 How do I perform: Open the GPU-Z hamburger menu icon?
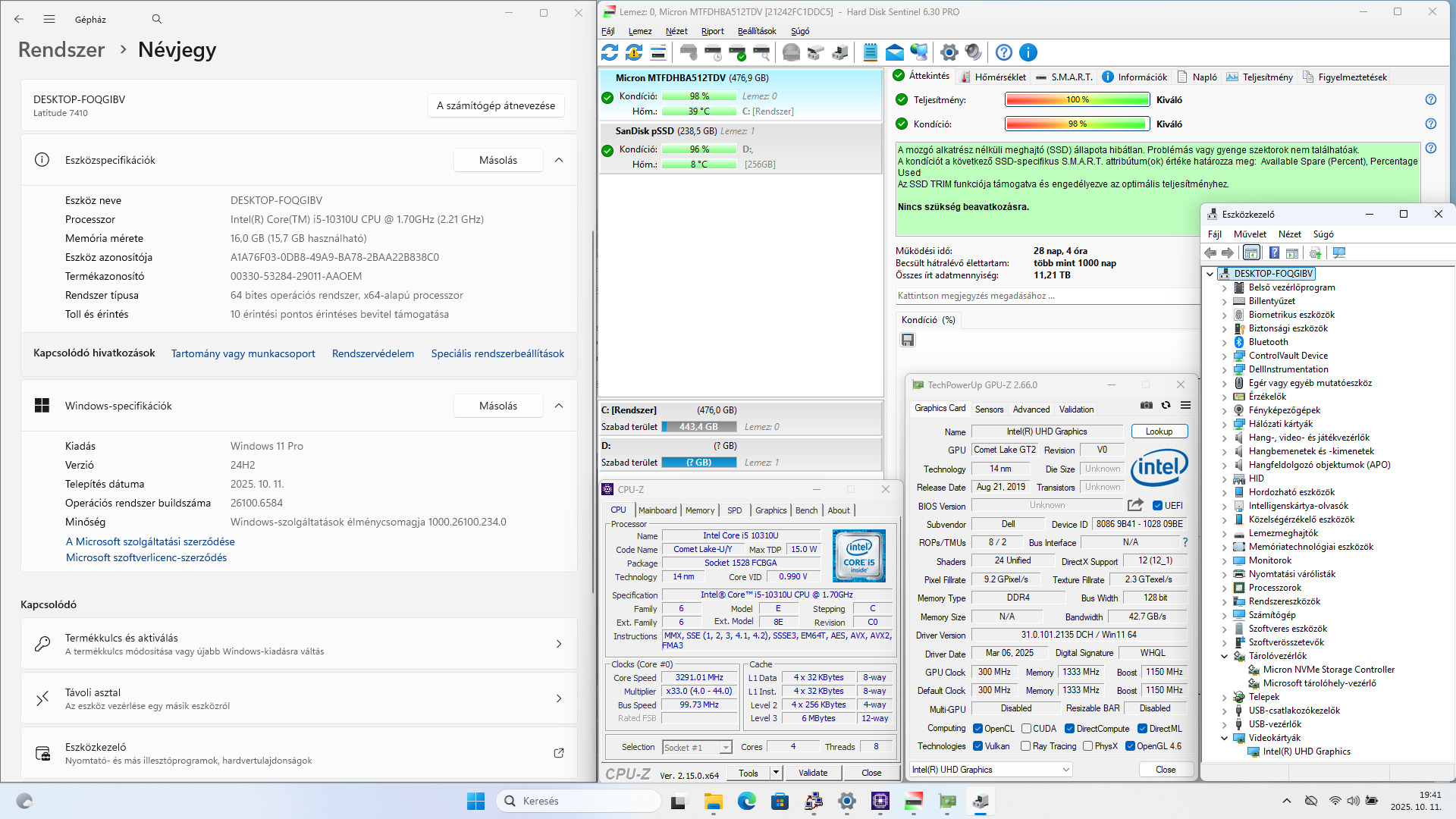[x=1185, y=406]
